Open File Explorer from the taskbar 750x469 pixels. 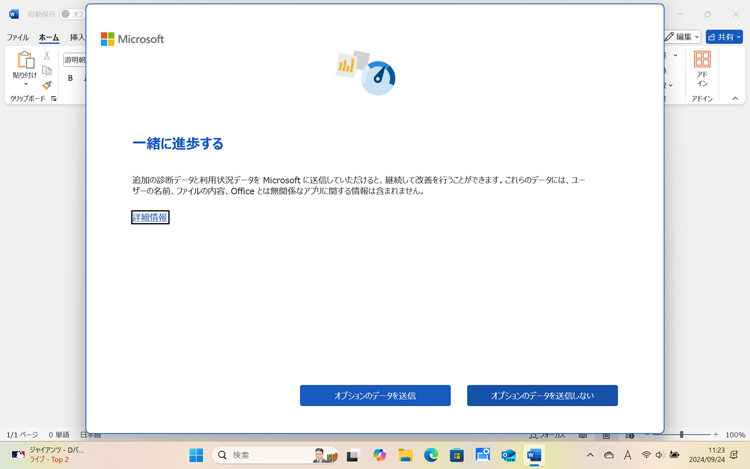coord(405,455)
